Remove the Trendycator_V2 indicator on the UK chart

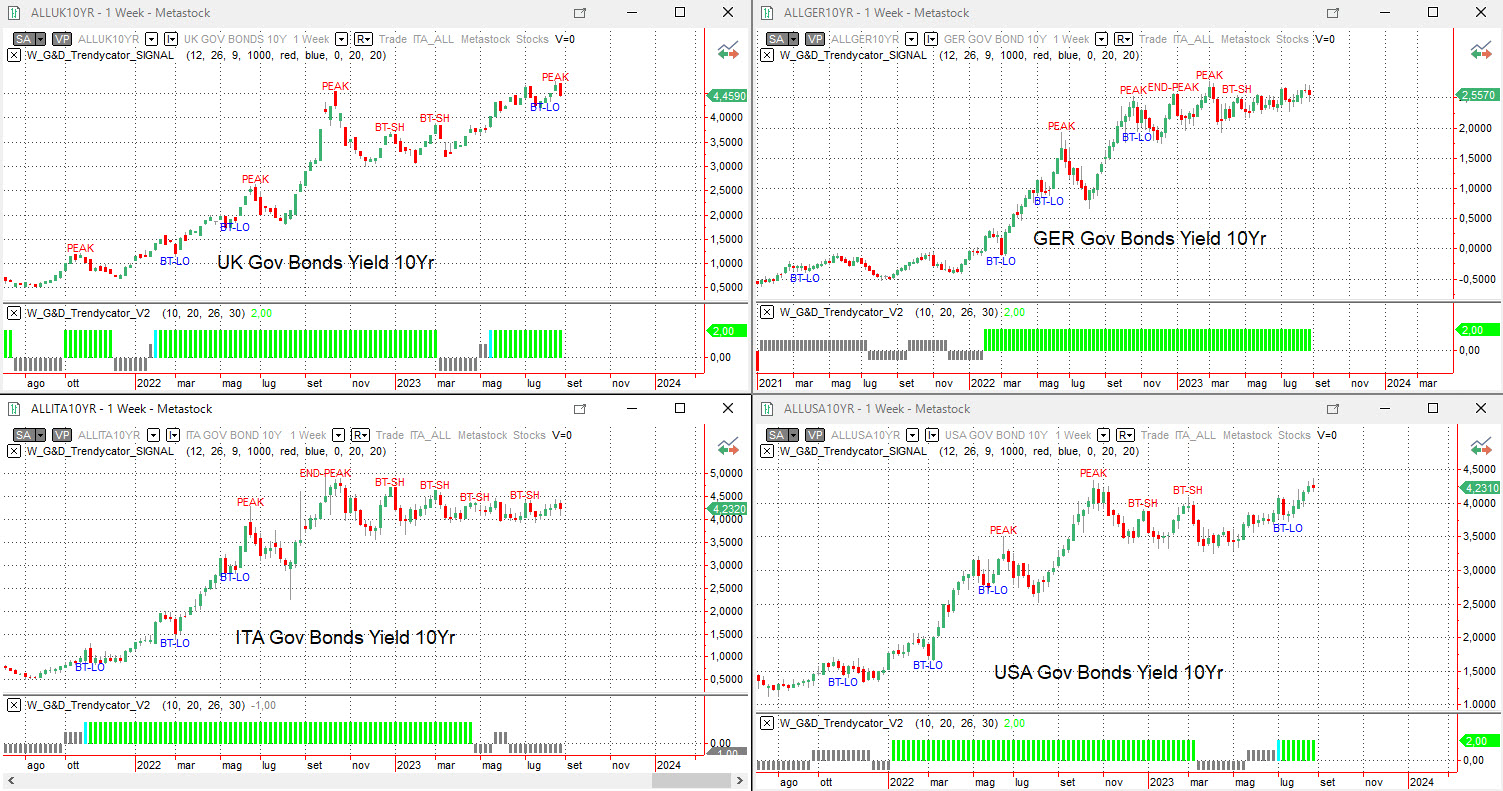coord(13,313)
